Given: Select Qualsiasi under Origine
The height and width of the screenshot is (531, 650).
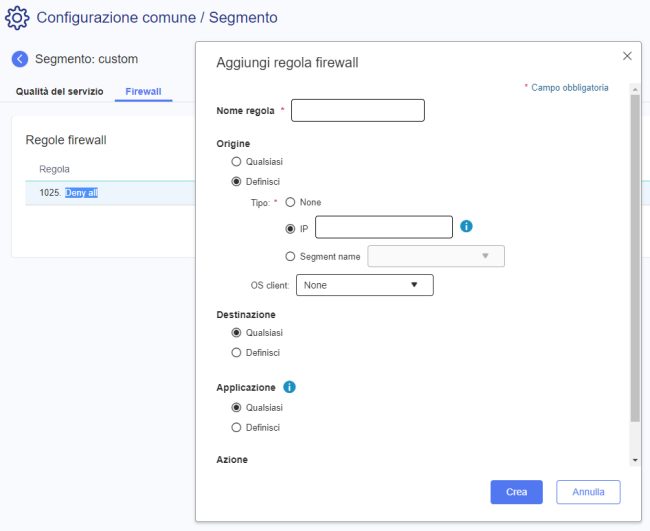Looking at the screenshot, I should (236, 161).
